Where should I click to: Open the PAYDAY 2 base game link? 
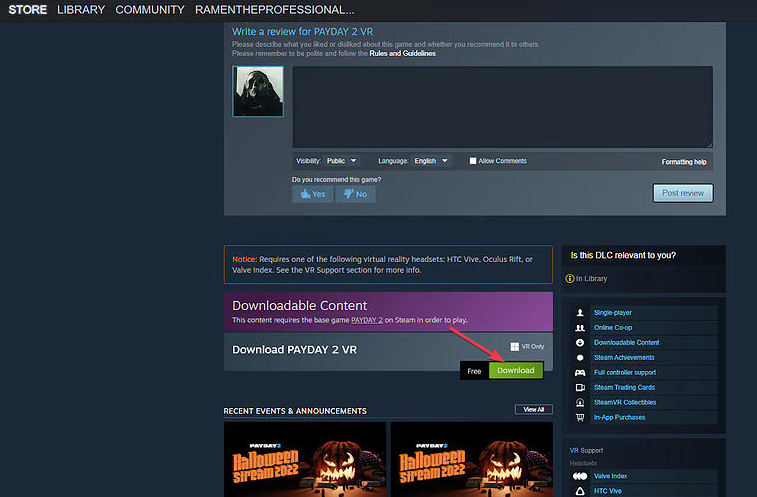[366, 320]
